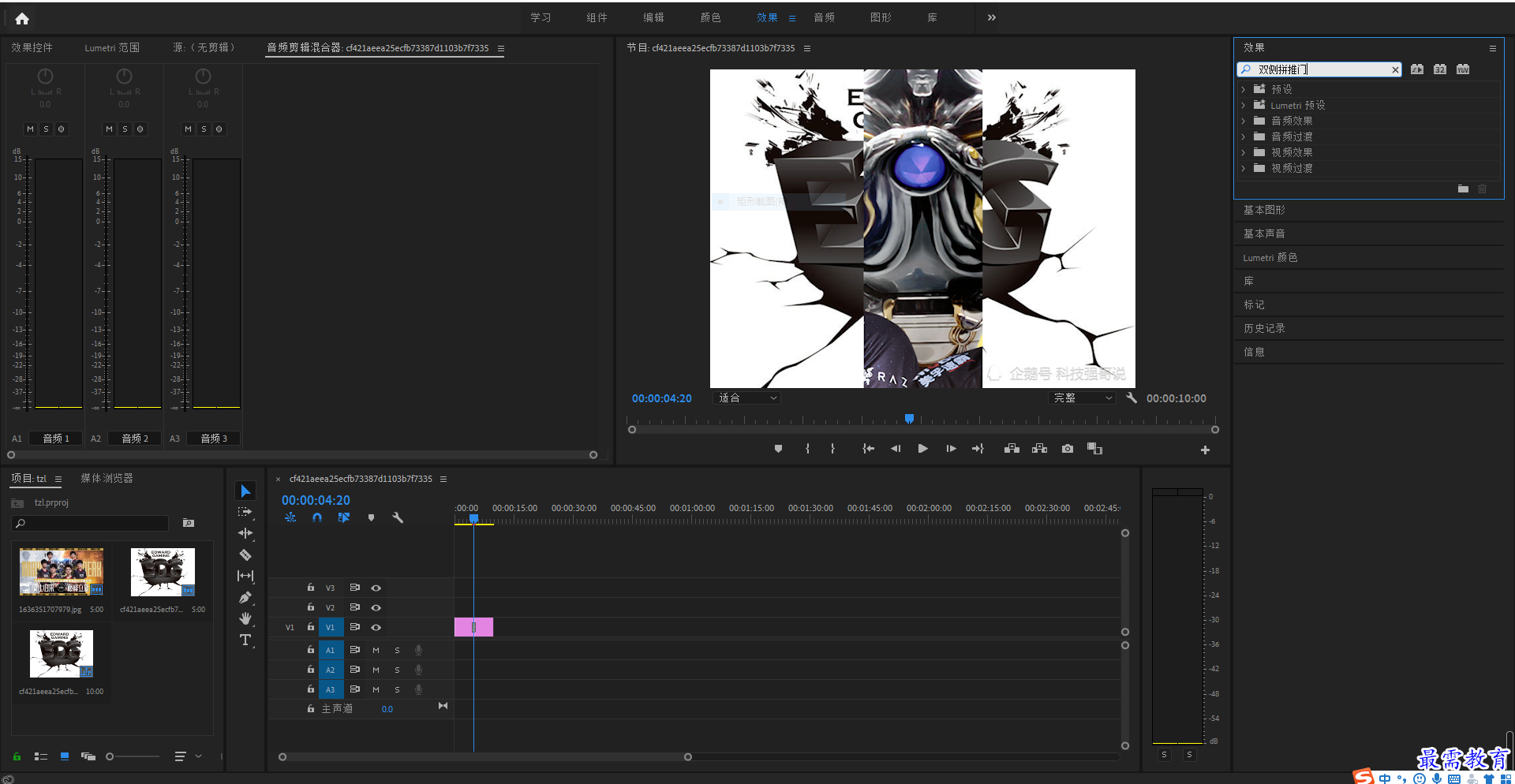The height and width of the screenshot is (784, 1515).
Task: Click the Extract button
Action: click(1039, 449)
